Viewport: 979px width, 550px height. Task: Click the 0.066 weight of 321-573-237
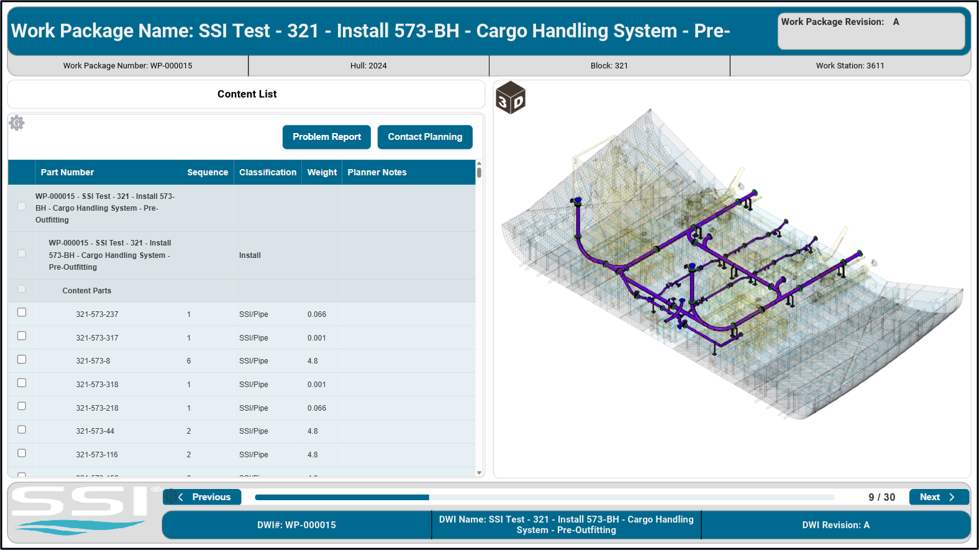pos(317,314)
